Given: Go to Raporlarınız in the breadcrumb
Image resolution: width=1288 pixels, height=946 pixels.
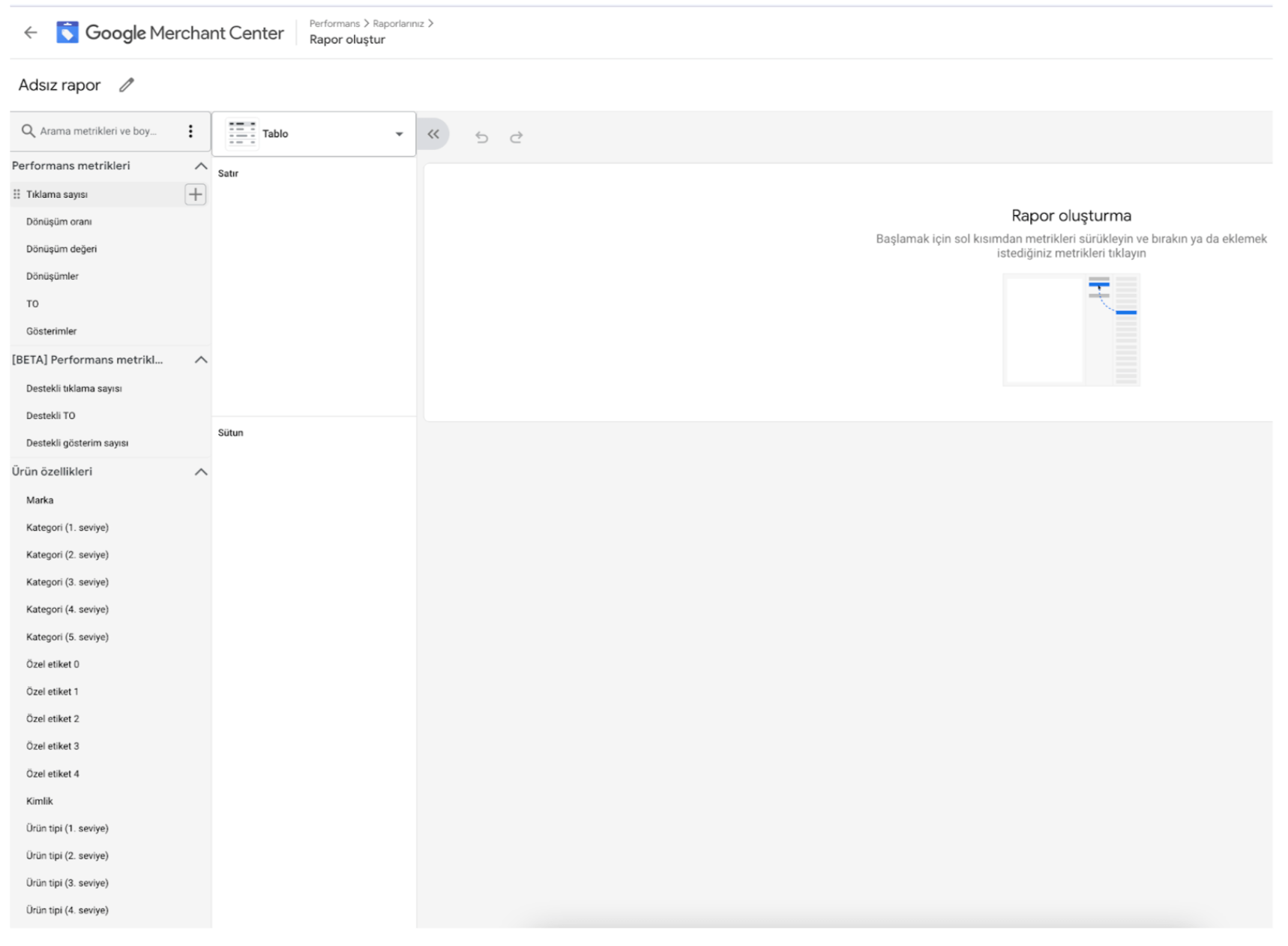Looking at the screenshot, I should [x=398, y=23].
